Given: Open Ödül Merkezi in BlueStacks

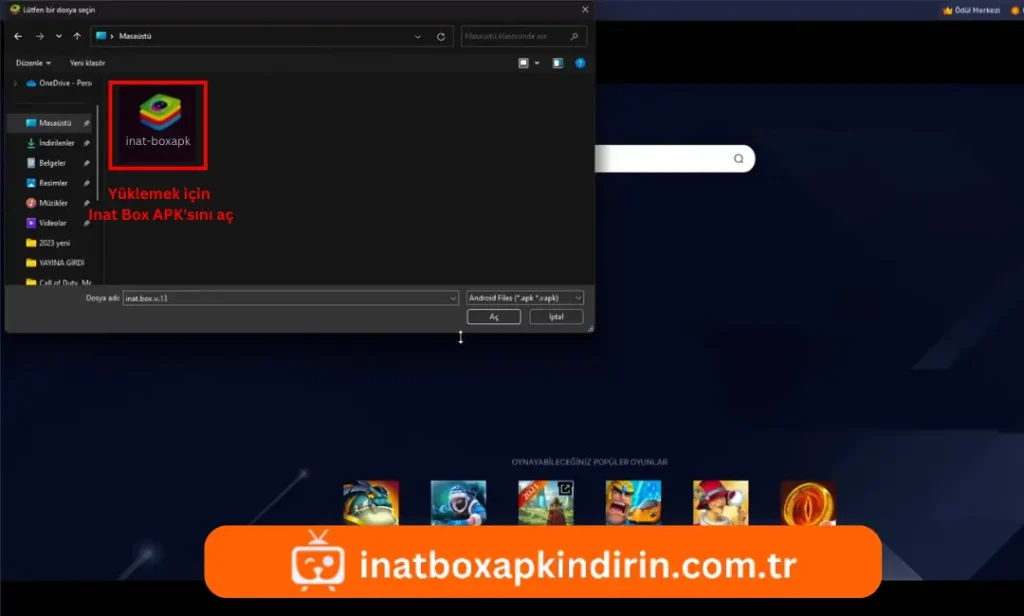Looking at the screenshot, I should [x=972, y=10].
